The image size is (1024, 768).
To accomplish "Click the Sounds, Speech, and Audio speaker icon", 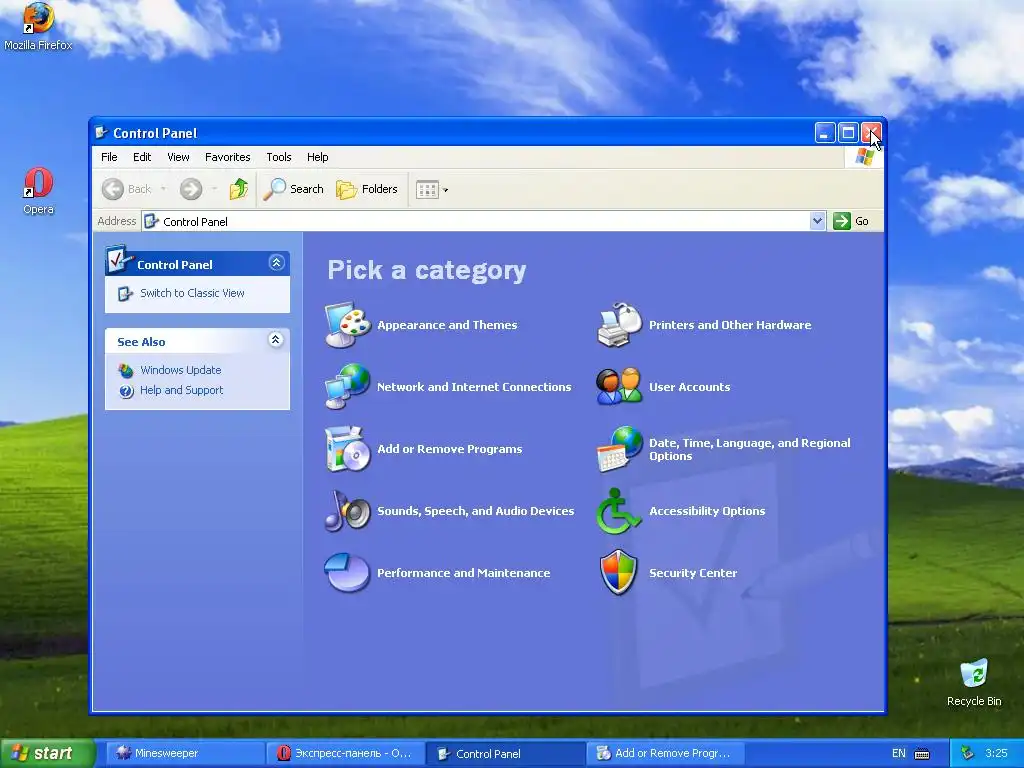I will click(348, 511).
